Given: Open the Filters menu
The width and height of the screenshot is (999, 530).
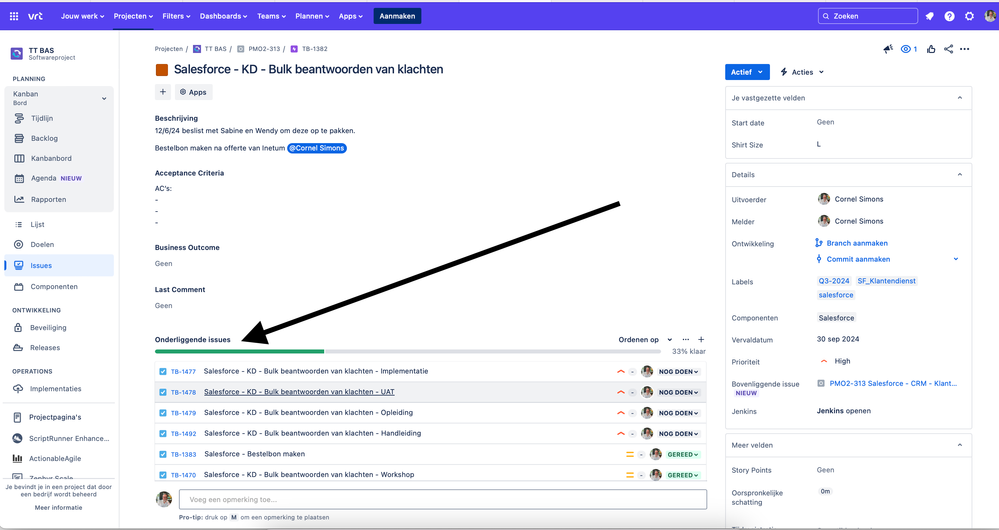Looking at the screenshot, I should pos(176,16).
